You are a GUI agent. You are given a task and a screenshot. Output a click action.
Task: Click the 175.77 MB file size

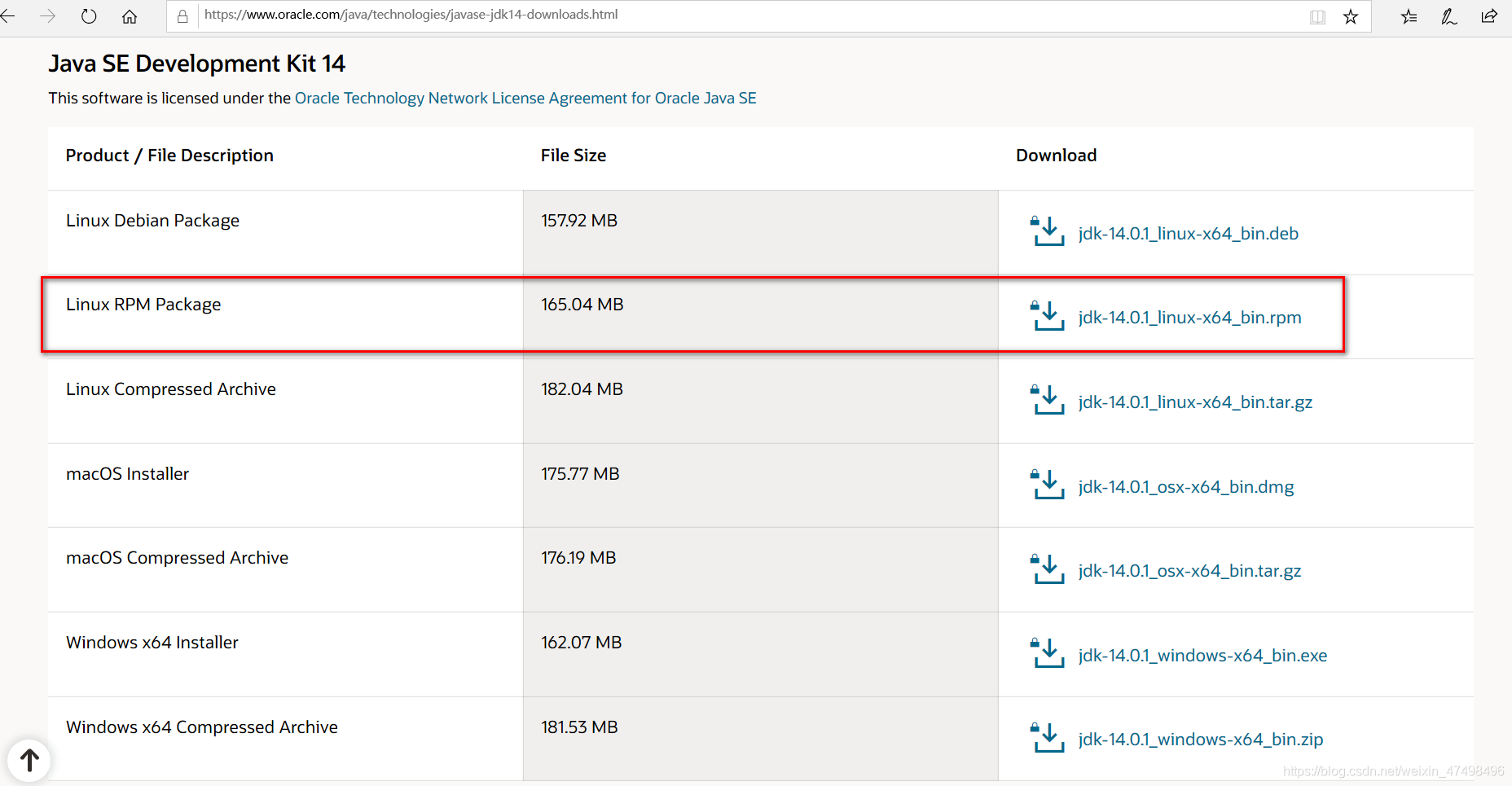click(x=580, y=474)
